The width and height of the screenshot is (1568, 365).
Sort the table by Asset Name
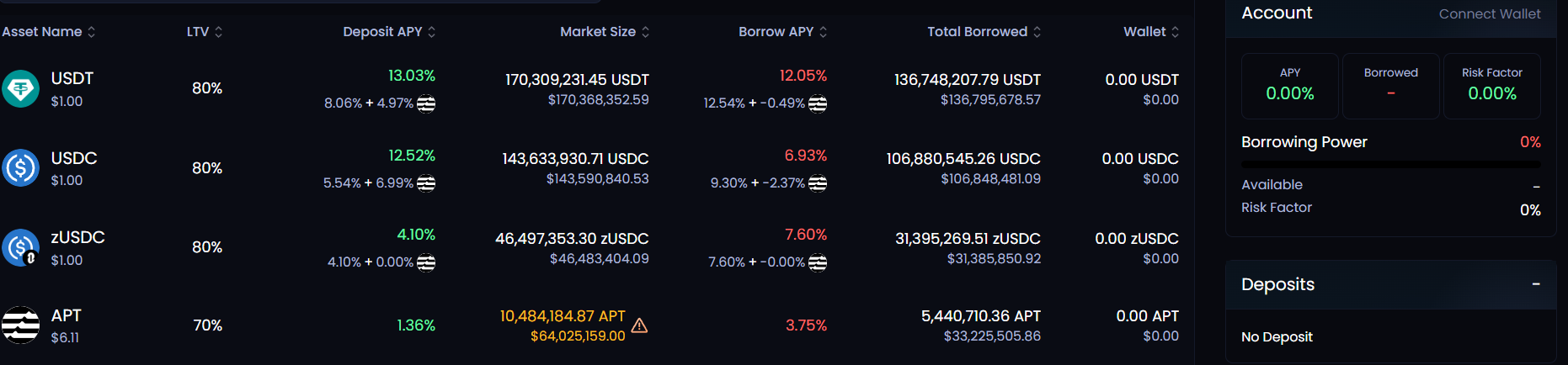49,32
